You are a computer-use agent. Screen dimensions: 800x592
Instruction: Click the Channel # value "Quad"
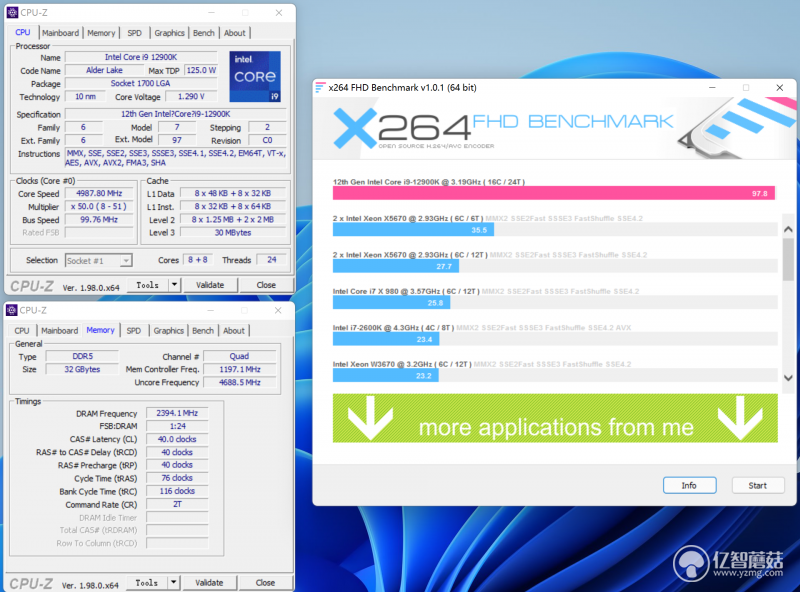239,356
